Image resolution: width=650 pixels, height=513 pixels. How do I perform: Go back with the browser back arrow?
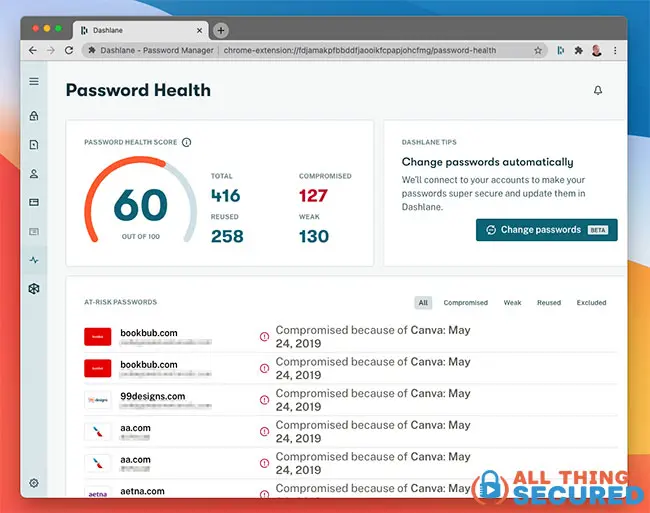[x=33, y=51]
